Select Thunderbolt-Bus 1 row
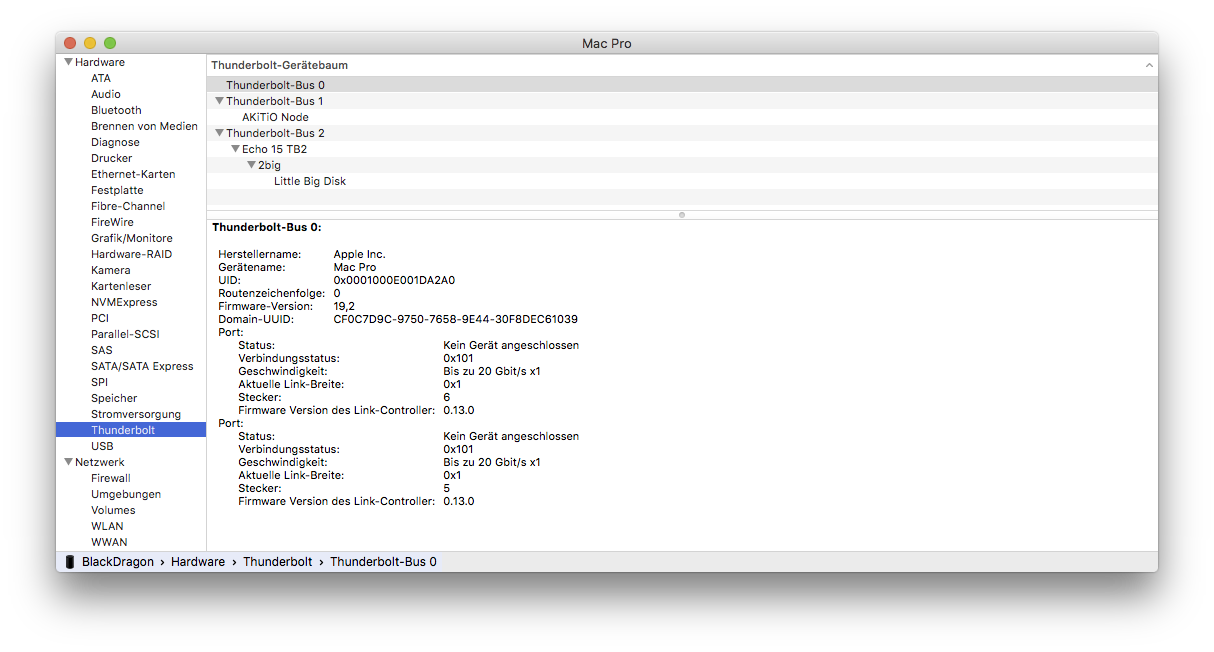The width and height of the screenshot is (1214, 652). coord(682,101)
